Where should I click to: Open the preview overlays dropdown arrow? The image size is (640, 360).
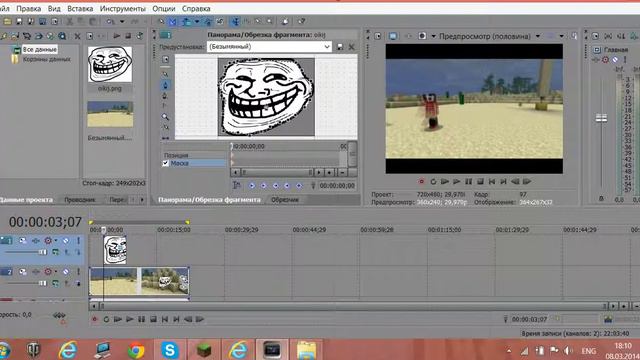[x=562, y=36]
